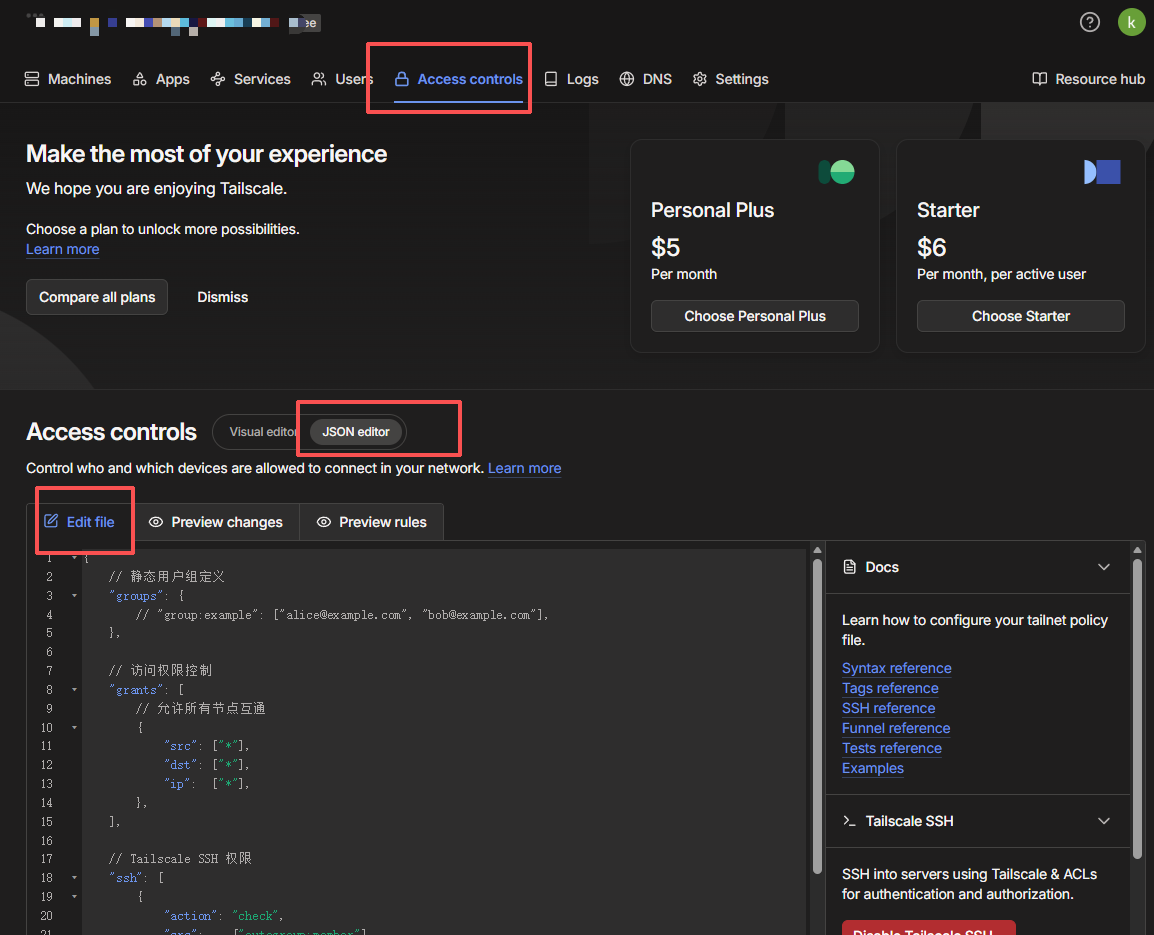Dismiss the plan promotion banner
The width and height of the screenshot is (1154, 935).
coord(222,297)
